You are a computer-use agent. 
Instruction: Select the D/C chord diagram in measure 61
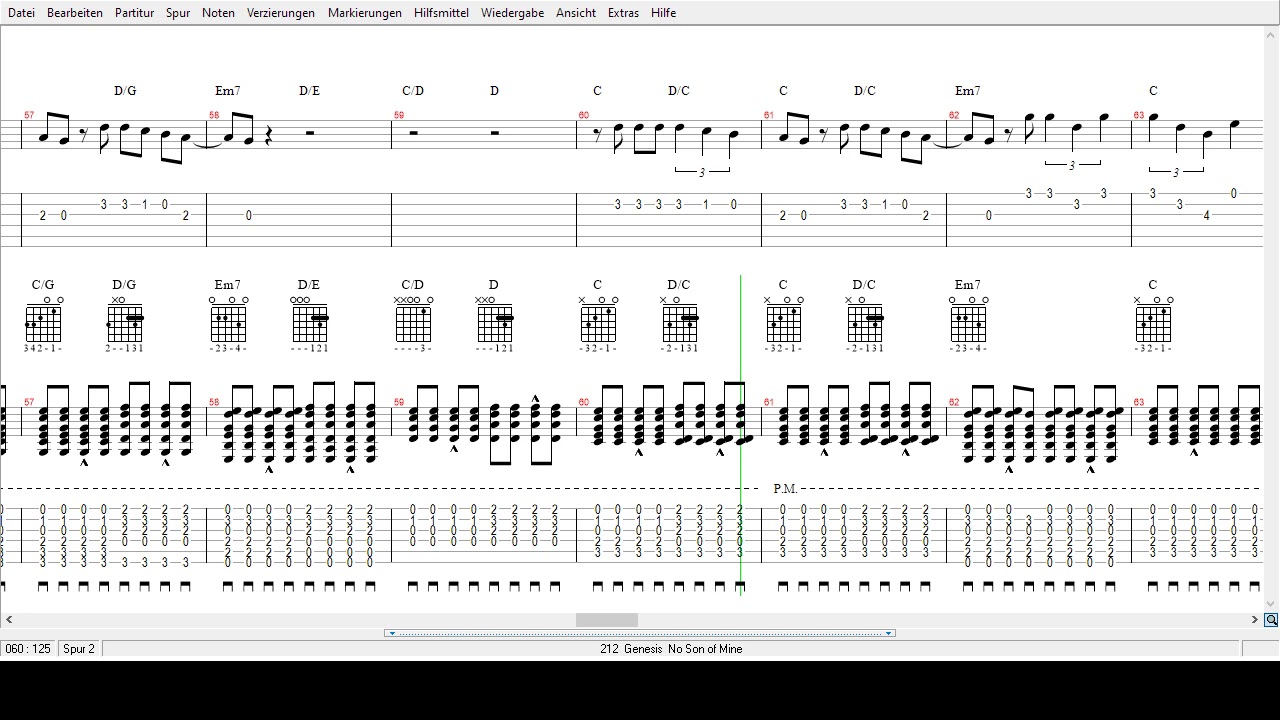[865, 320]
